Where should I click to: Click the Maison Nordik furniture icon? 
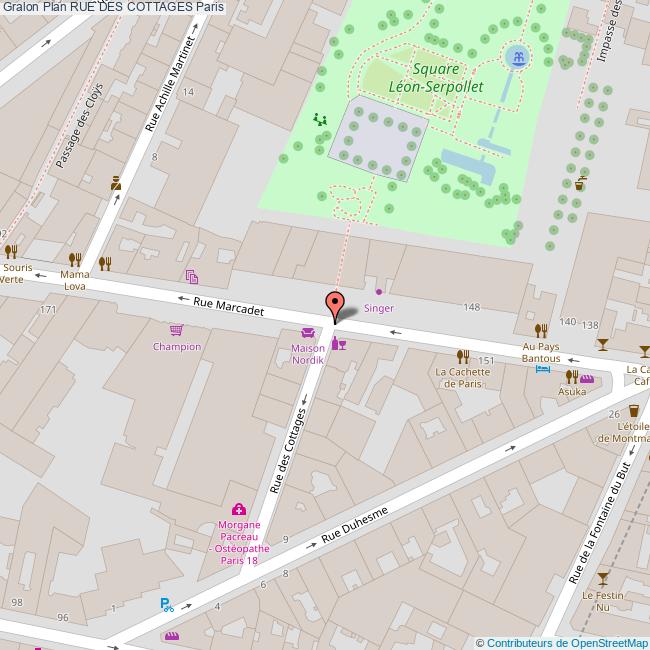(x=308, y=332)
